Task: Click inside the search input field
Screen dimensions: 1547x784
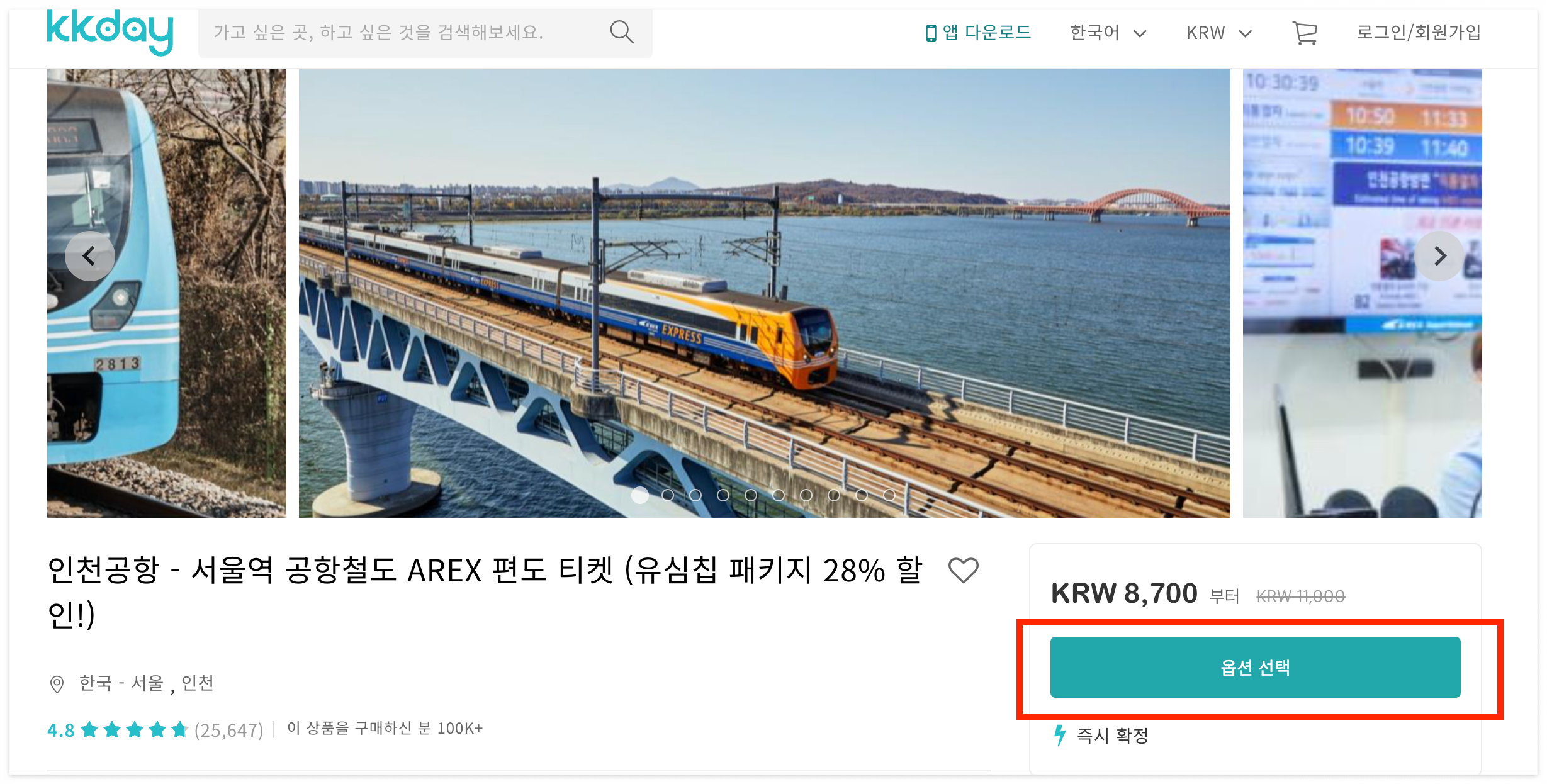Action: [x=409, y=33]
